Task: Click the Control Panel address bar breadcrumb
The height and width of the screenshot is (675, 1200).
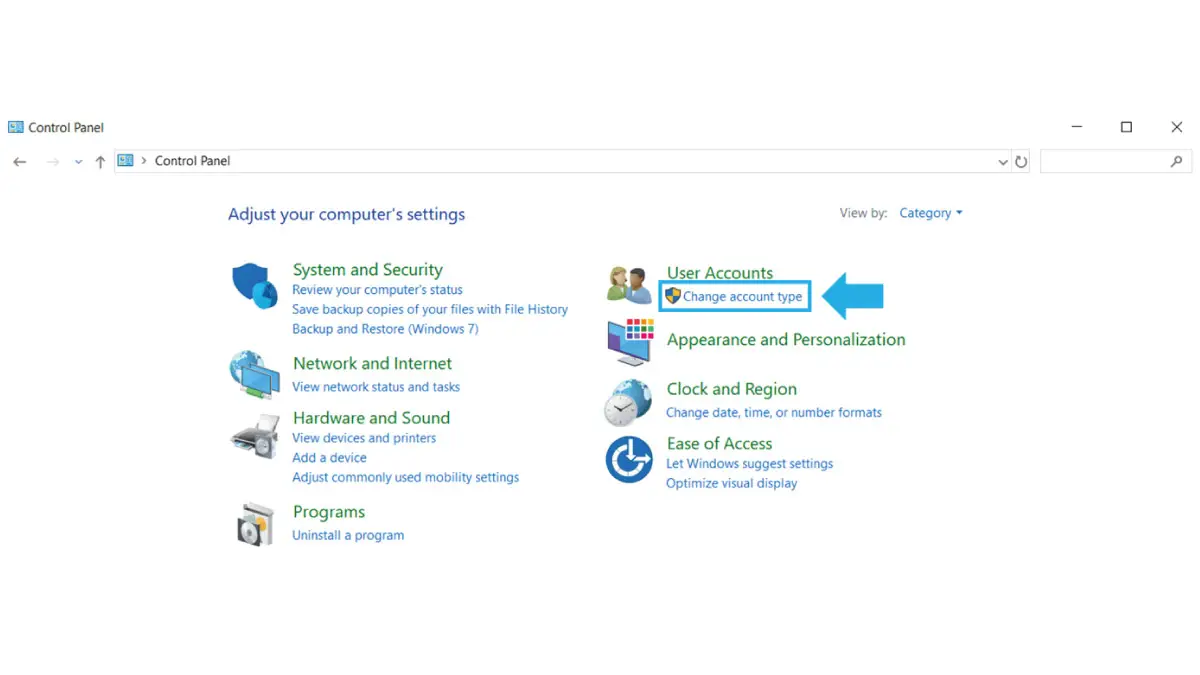Action: pyautogui.click(x=192, y=161)
